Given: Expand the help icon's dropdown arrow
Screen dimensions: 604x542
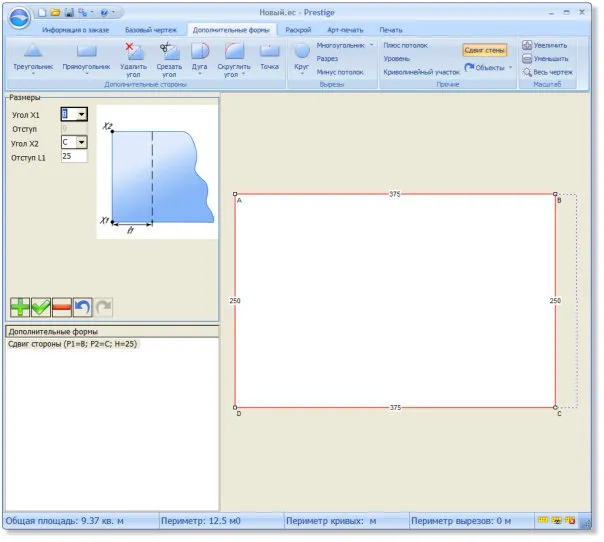Looking at the screenshot, I should point(113,13).
